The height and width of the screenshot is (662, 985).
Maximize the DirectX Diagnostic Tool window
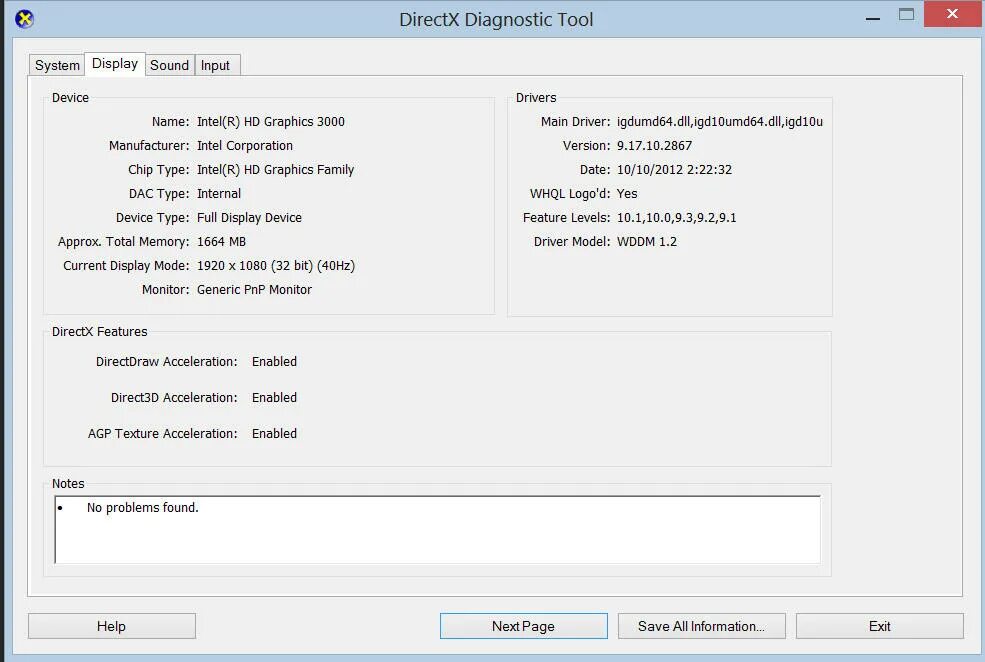(906, 14)
